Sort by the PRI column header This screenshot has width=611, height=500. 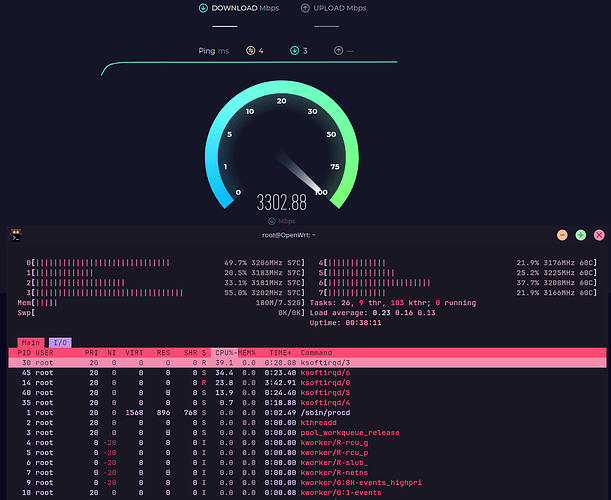(92, 353)
